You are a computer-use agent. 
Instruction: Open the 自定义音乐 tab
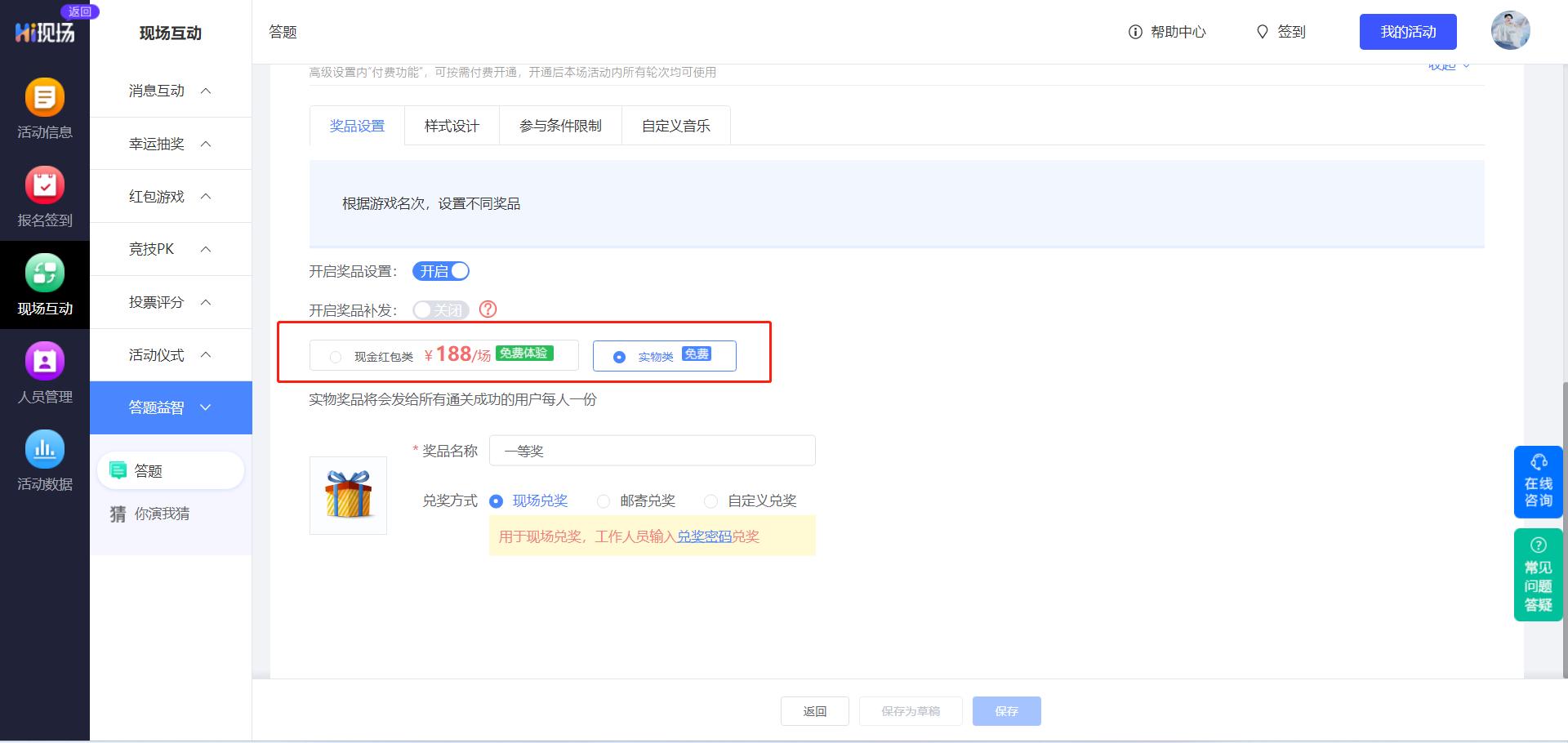tap(676, 125)
